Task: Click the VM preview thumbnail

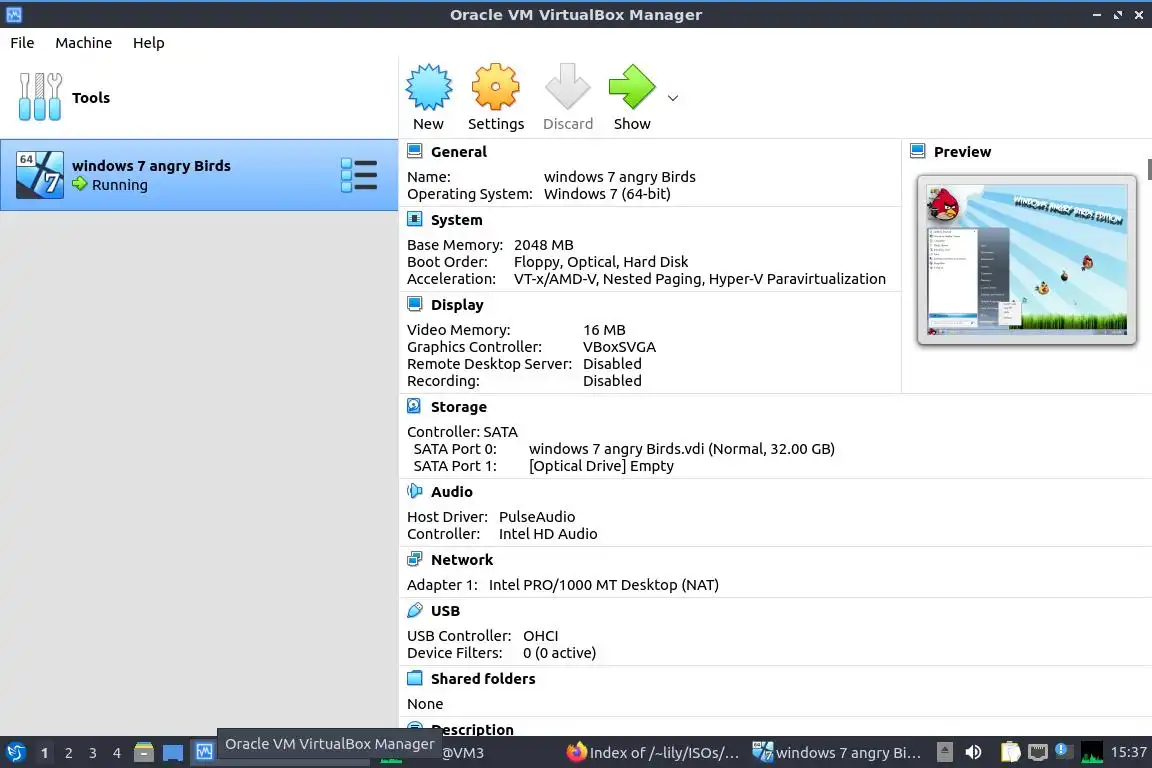Action: tap(1026, 259)
